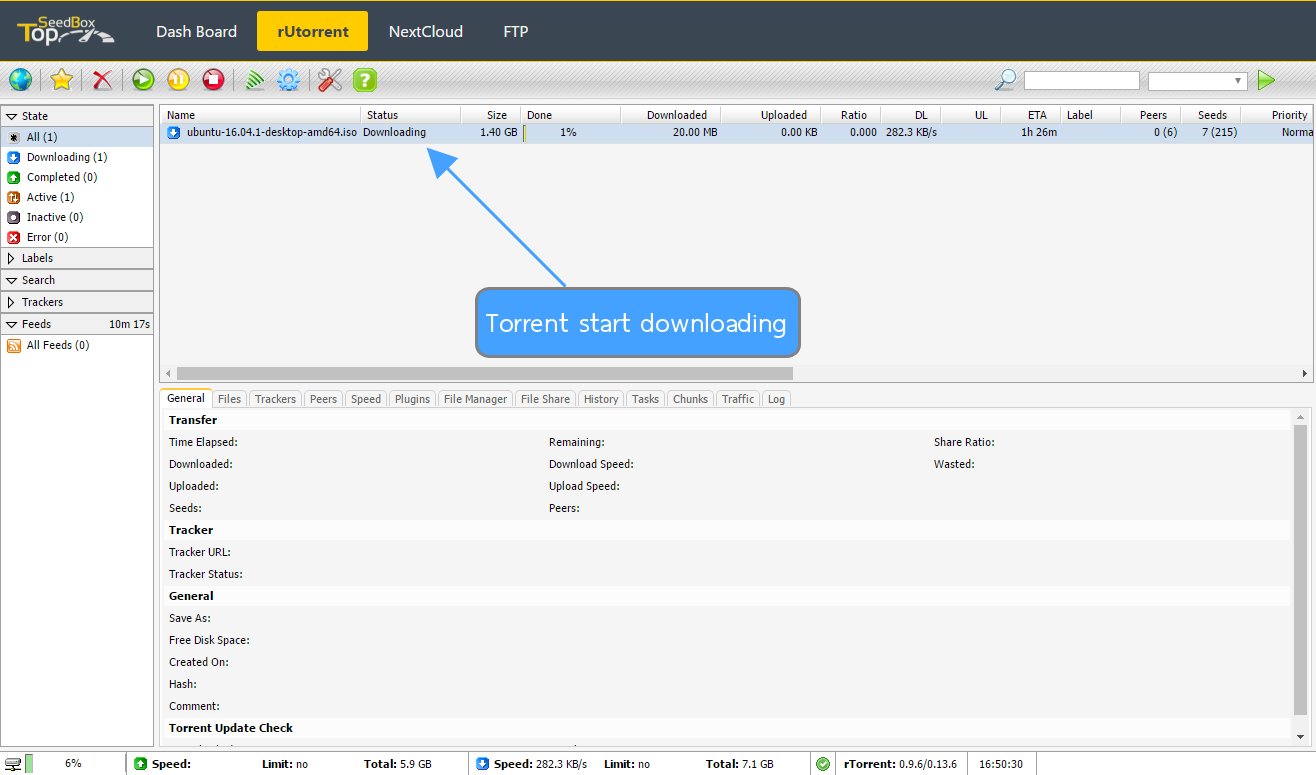Open the search engine dropdown
1316x775 pixels.
pos(1197,81)
